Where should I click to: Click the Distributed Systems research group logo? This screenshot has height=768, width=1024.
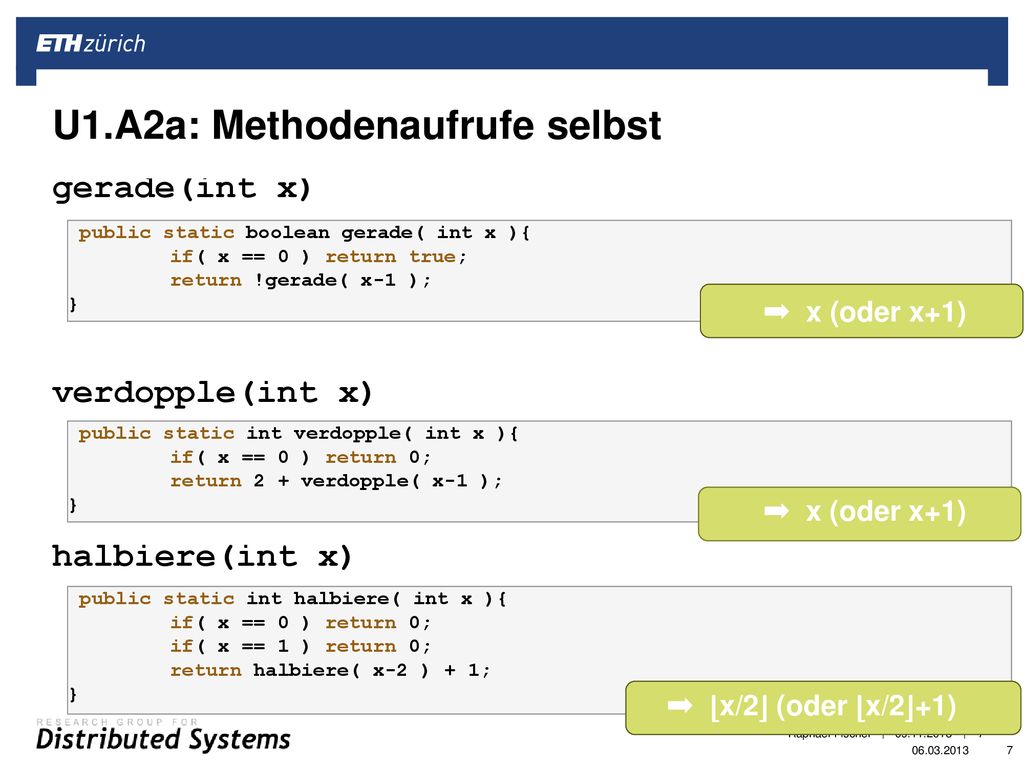163,735
